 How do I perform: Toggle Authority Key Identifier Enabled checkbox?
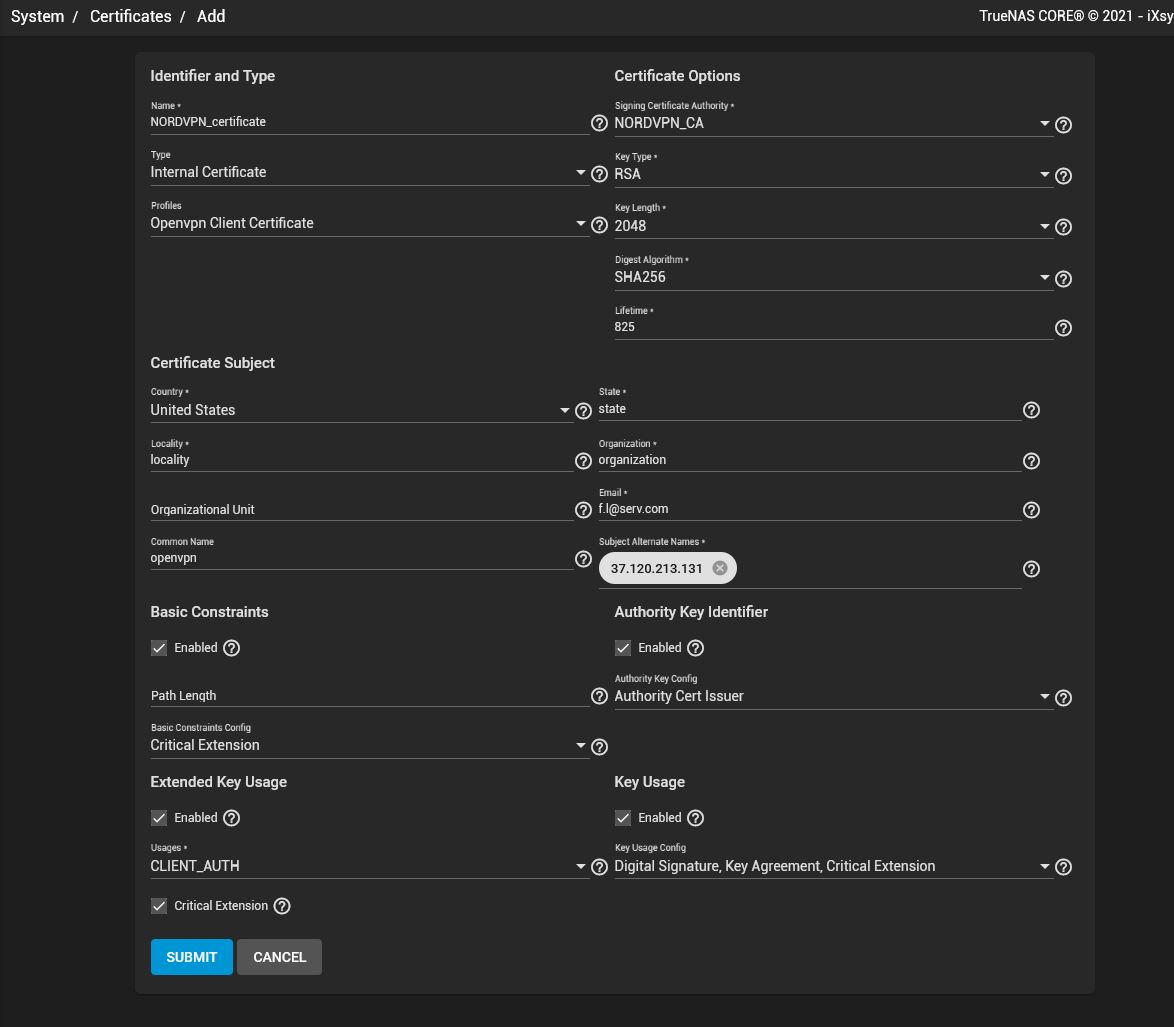623,648
